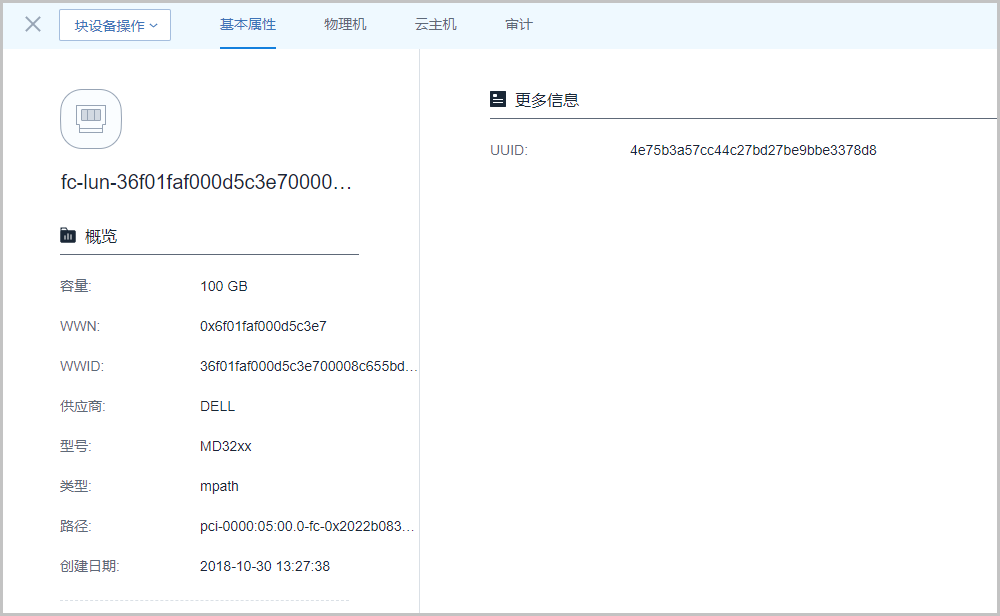Image resolution: width=1000 pixels, height=616 pixels.
Task: Click the 100 GB capacity value
Action: pyautogui.click(x=224, y=286)
